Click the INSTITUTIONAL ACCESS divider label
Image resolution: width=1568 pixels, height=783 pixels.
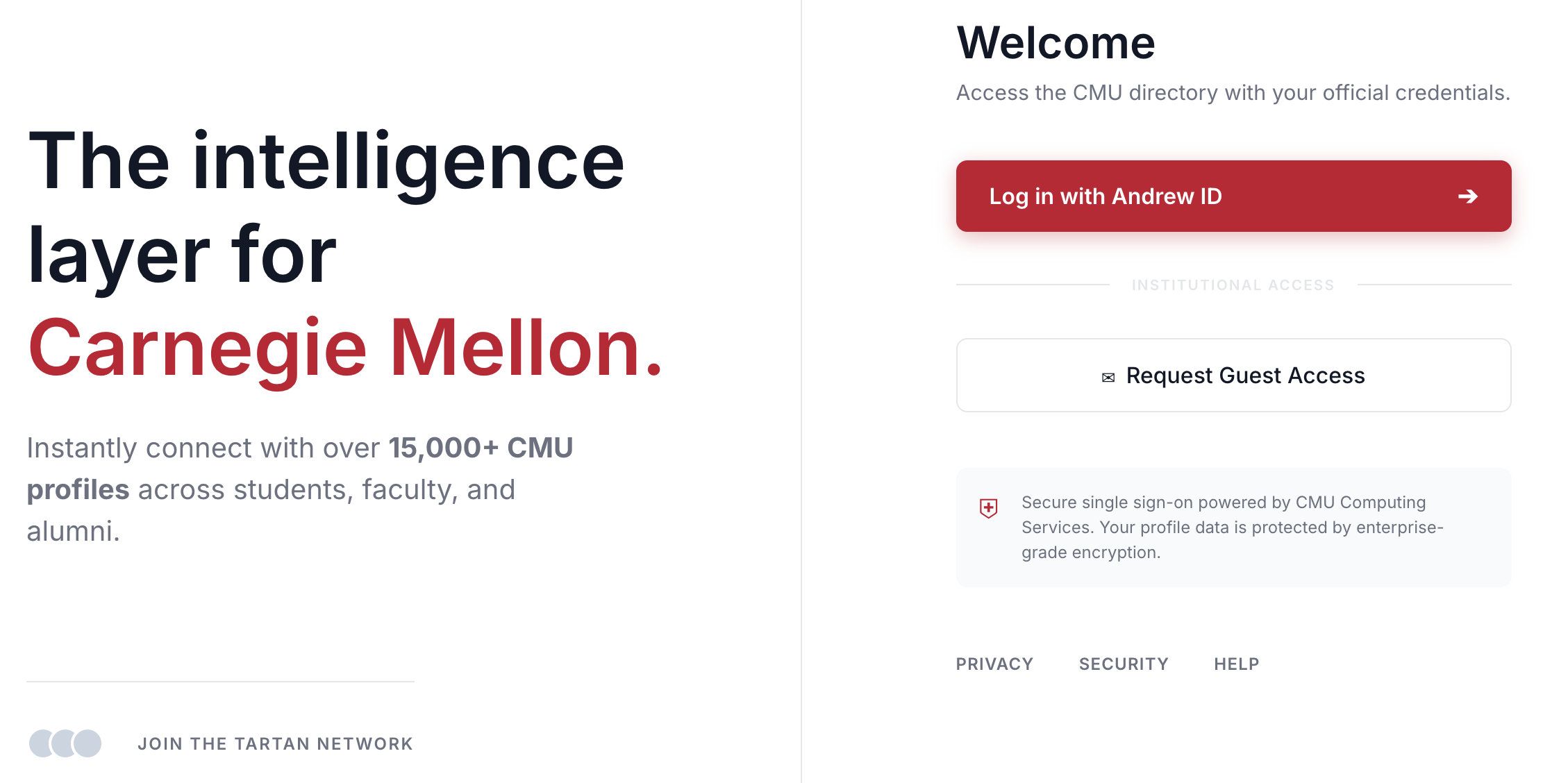(x=1232, y=284)
